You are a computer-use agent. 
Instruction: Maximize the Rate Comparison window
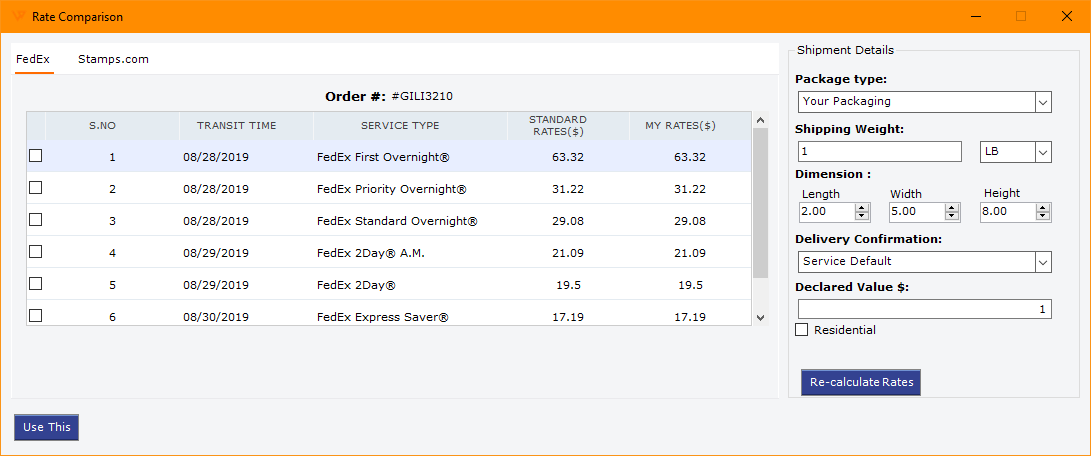pos(1021,17)
